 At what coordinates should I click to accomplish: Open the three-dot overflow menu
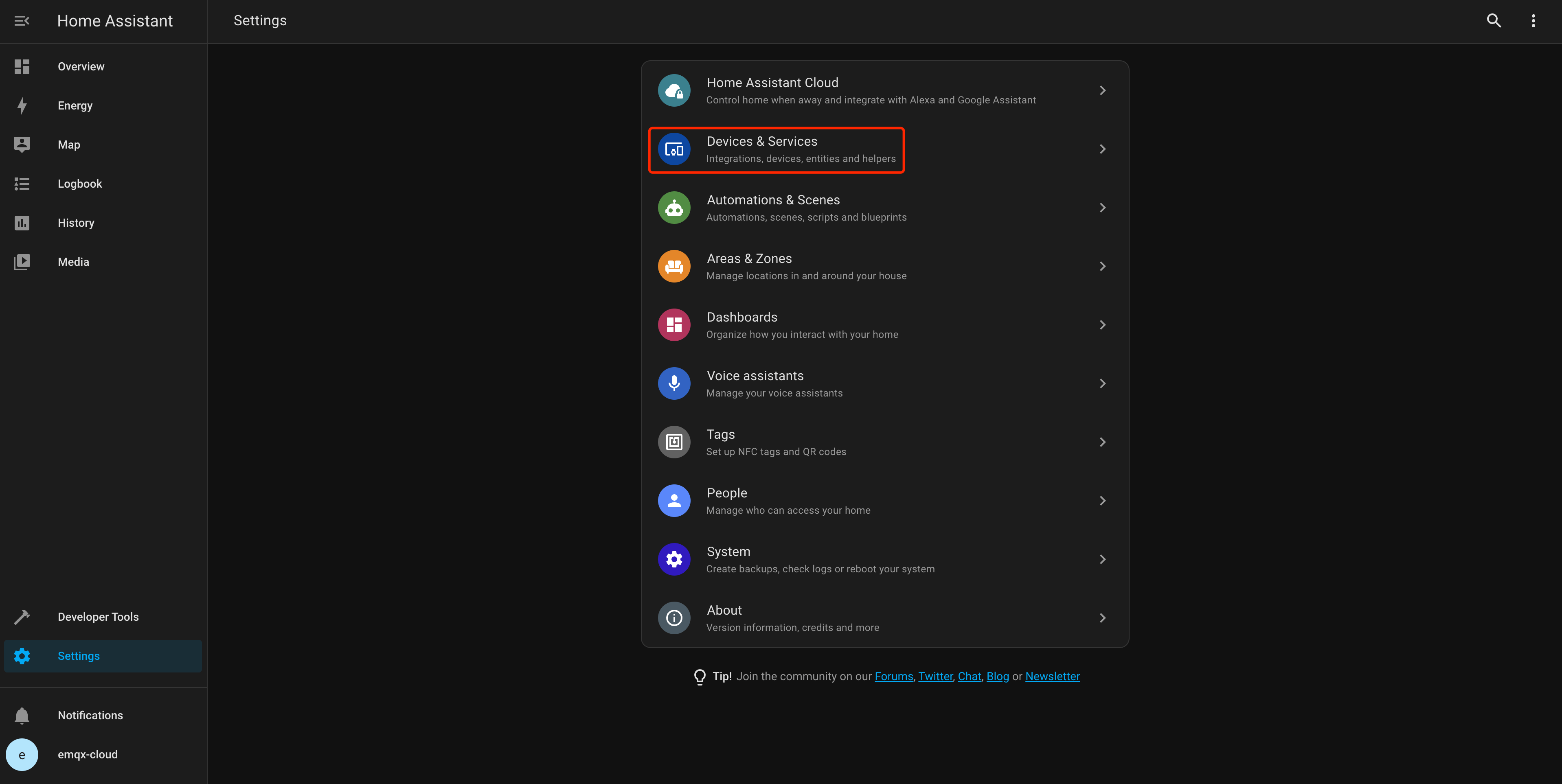coord(1533,20)
